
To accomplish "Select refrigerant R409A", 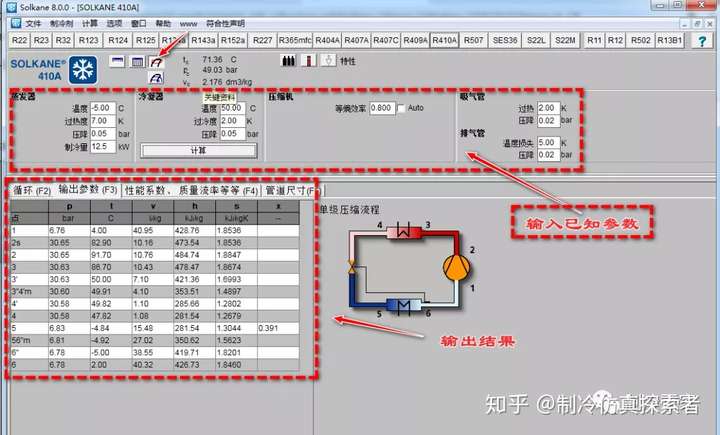I will click(x=415, y=40).
